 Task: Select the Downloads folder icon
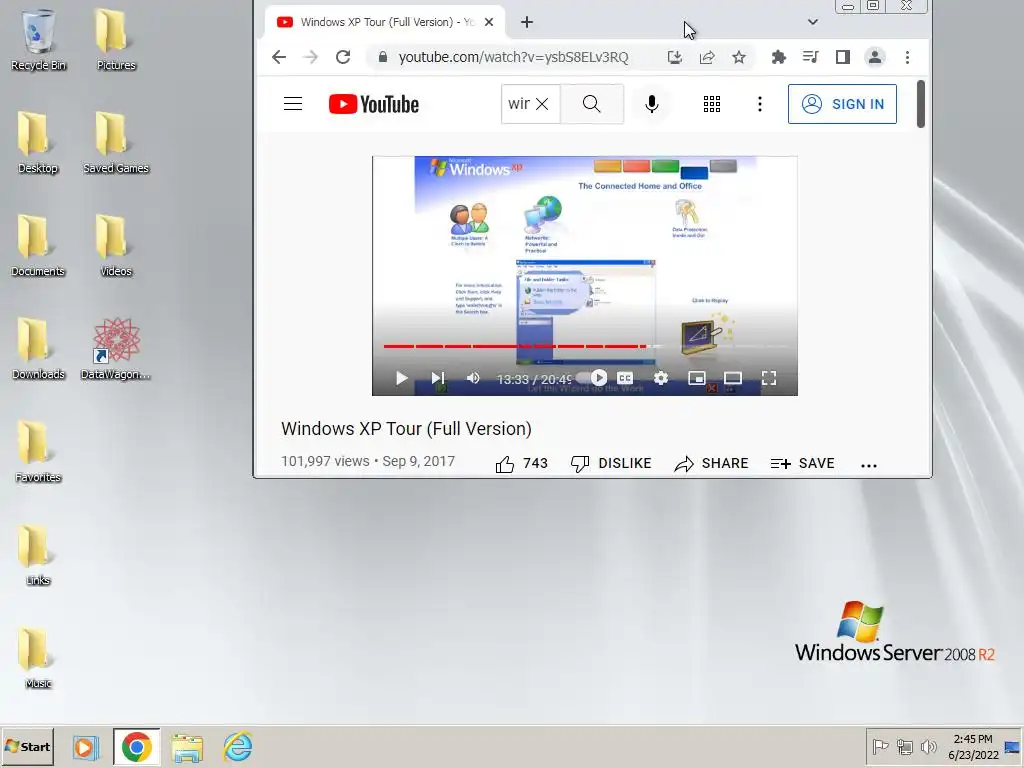(38, 349)
